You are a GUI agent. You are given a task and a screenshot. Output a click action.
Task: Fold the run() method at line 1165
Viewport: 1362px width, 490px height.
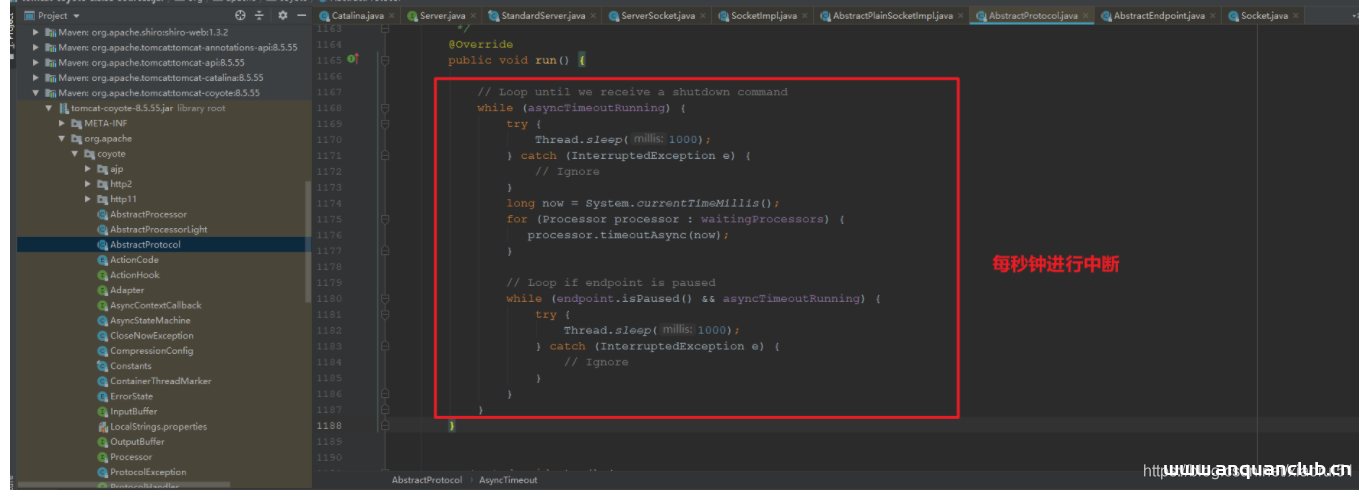click(385, 60)
